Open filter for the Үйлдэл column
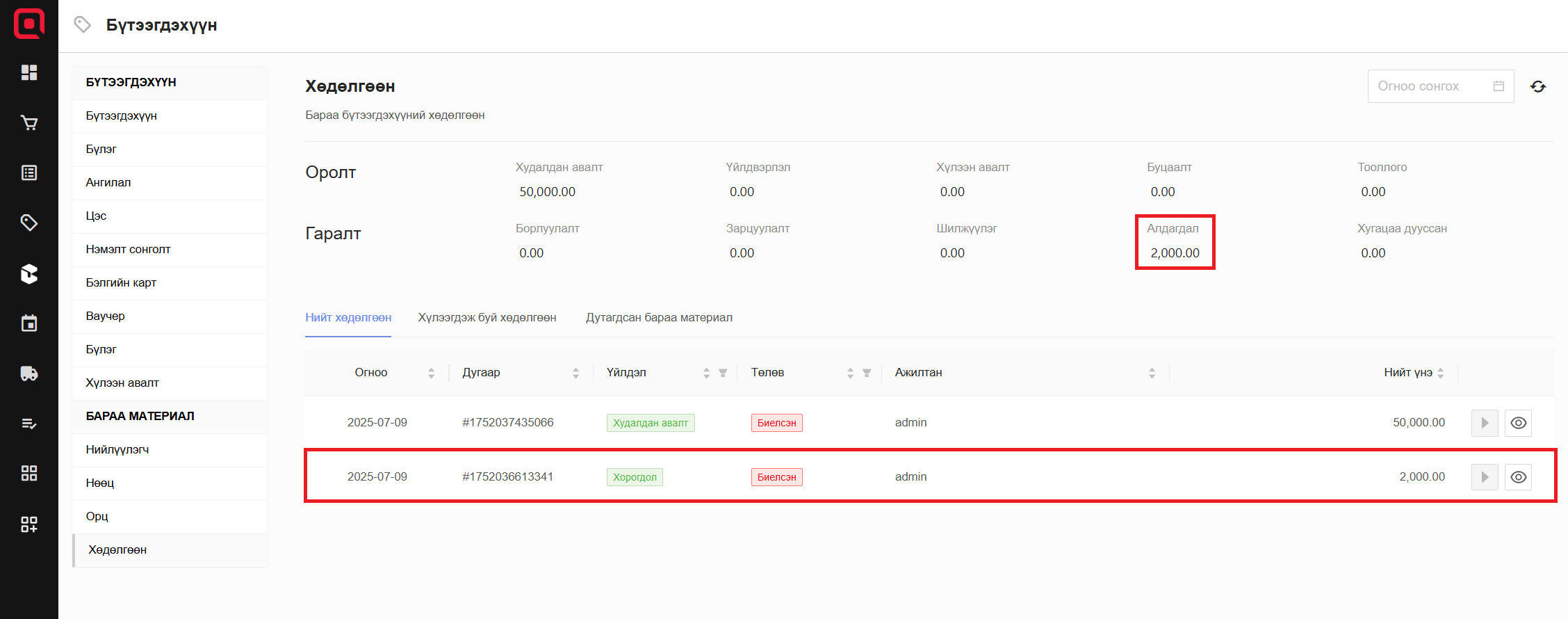Screen dimensions: 1568x619 click(x=723, y=373)
